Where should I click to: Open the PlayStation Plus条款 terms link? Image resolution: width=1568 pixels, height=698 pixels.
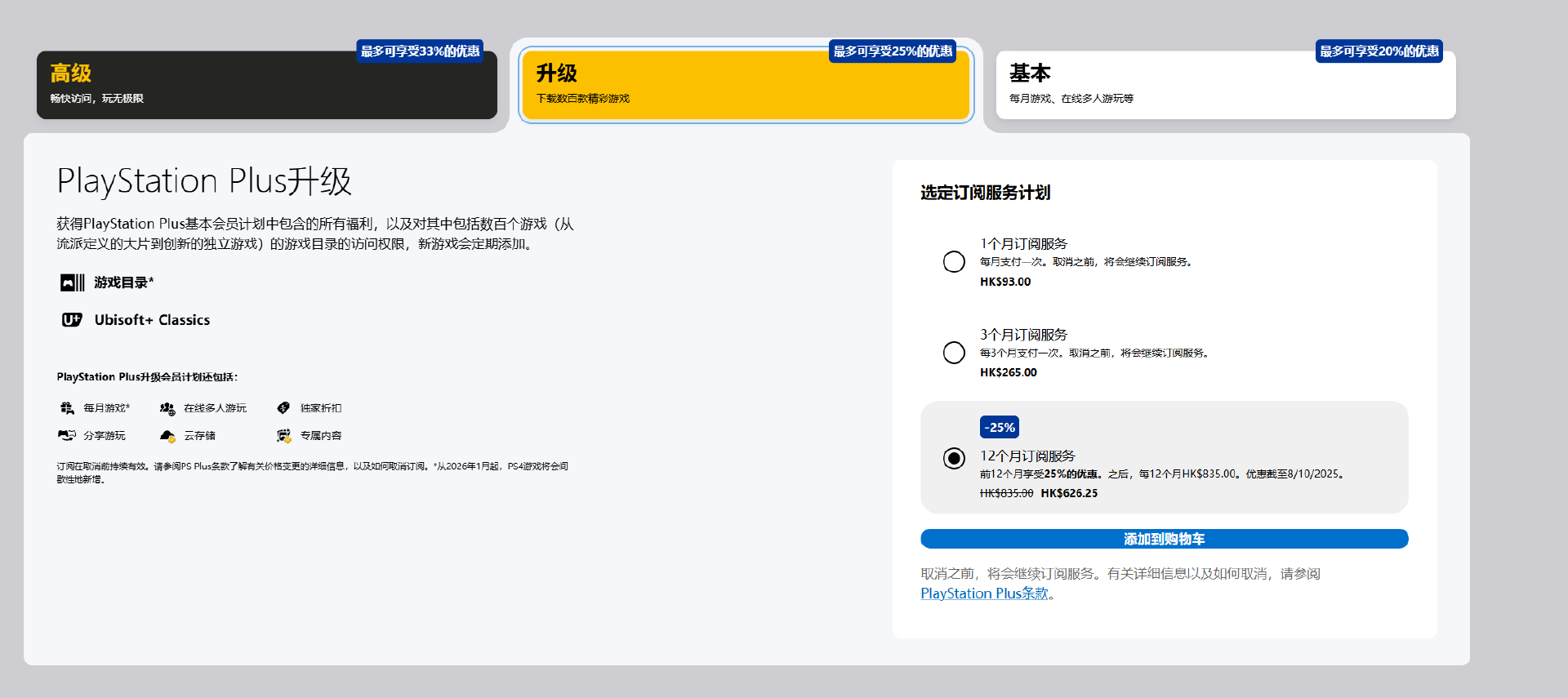[x=984, y=594]
